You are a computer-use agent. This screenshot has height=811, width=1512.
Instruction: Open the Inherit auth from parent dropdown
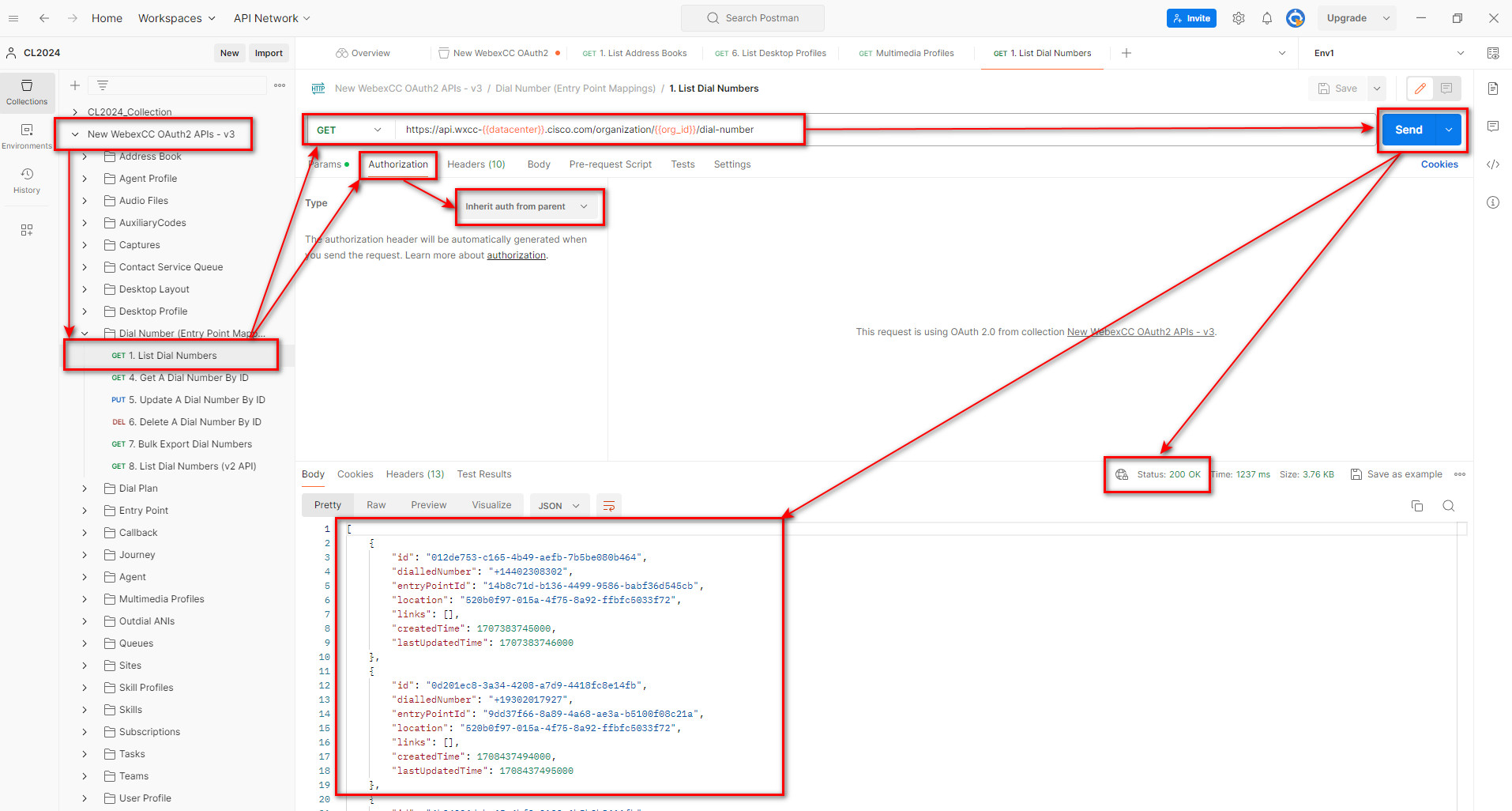(x=527, y=206)
